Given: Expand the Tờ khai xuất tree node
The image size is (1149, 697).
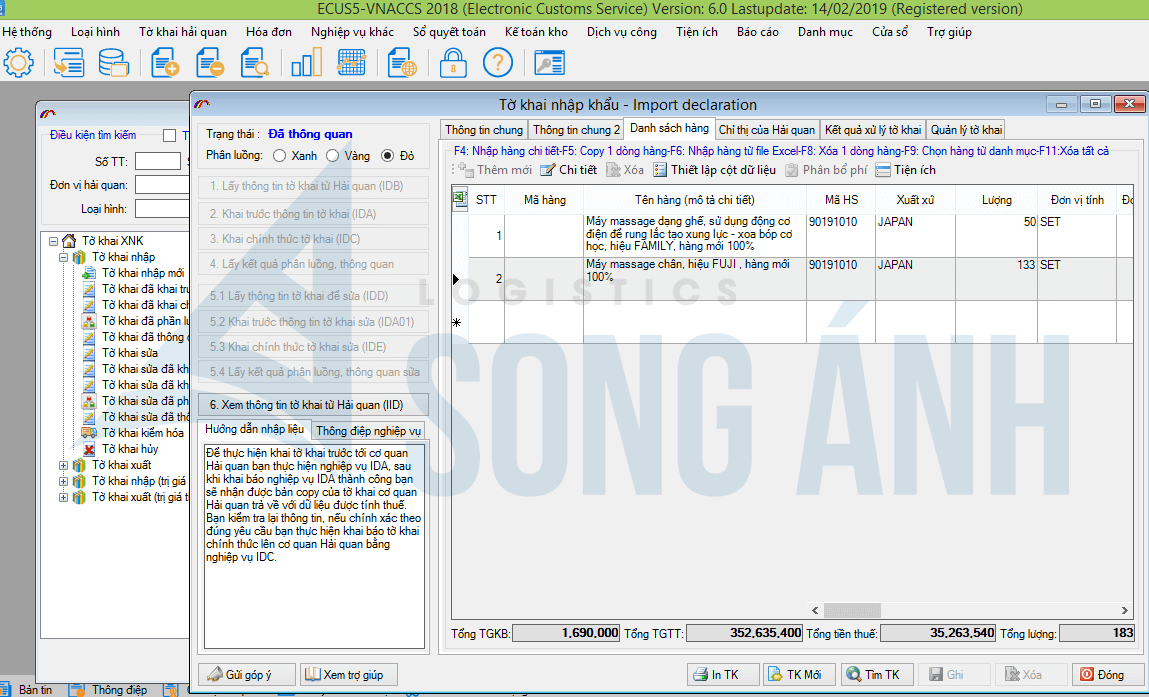Looking at the screenshot, I should [65, 465].
